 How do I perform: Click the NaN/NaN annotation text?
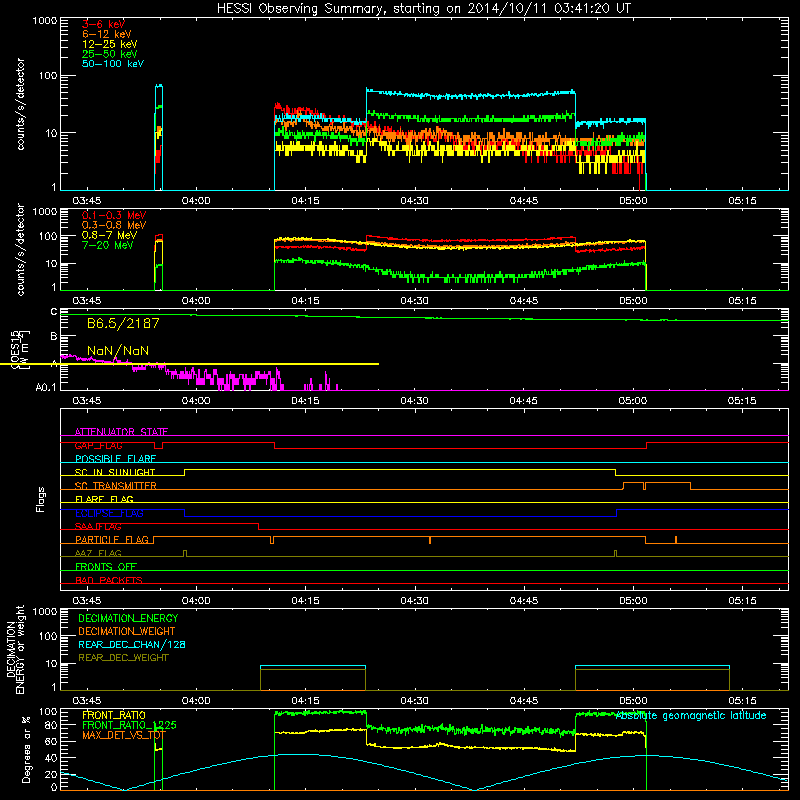(x=118, y=351)
